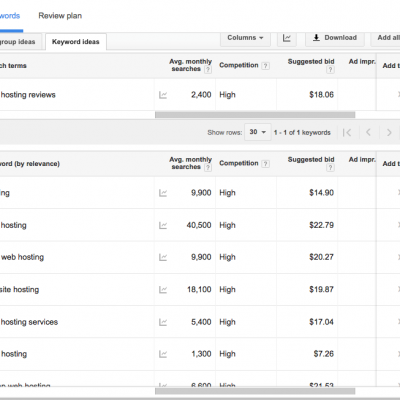
Task: Show trend chart for 40,500 searches row
Action: click(163, 225)
